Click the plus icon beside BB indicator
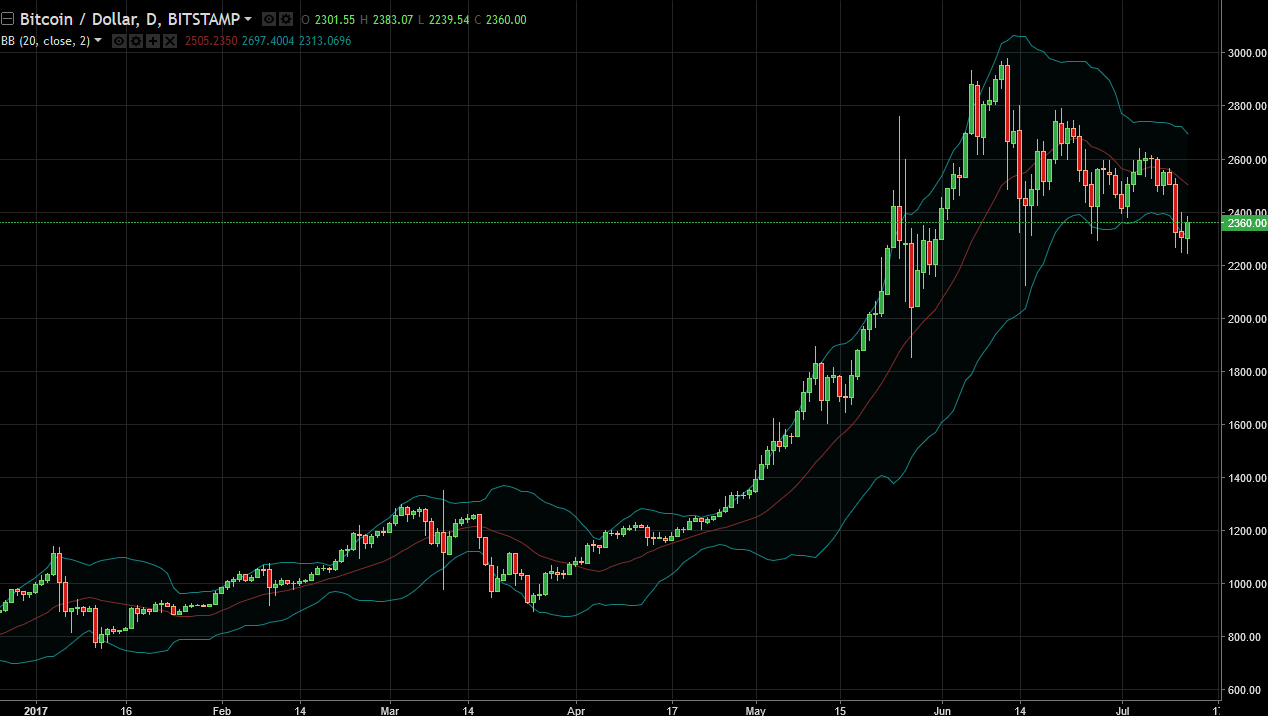 click(x=152, y=41)
